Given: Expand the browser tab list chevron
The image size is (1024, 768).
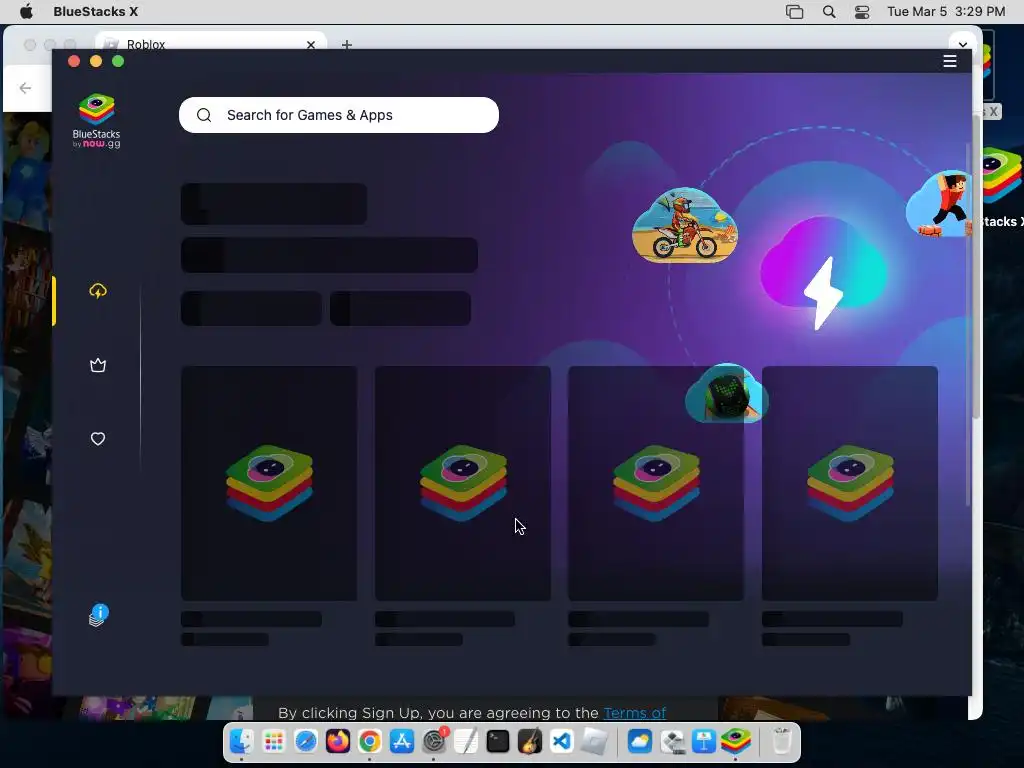Looking at the screenshot, I should (x=963, y=44).
